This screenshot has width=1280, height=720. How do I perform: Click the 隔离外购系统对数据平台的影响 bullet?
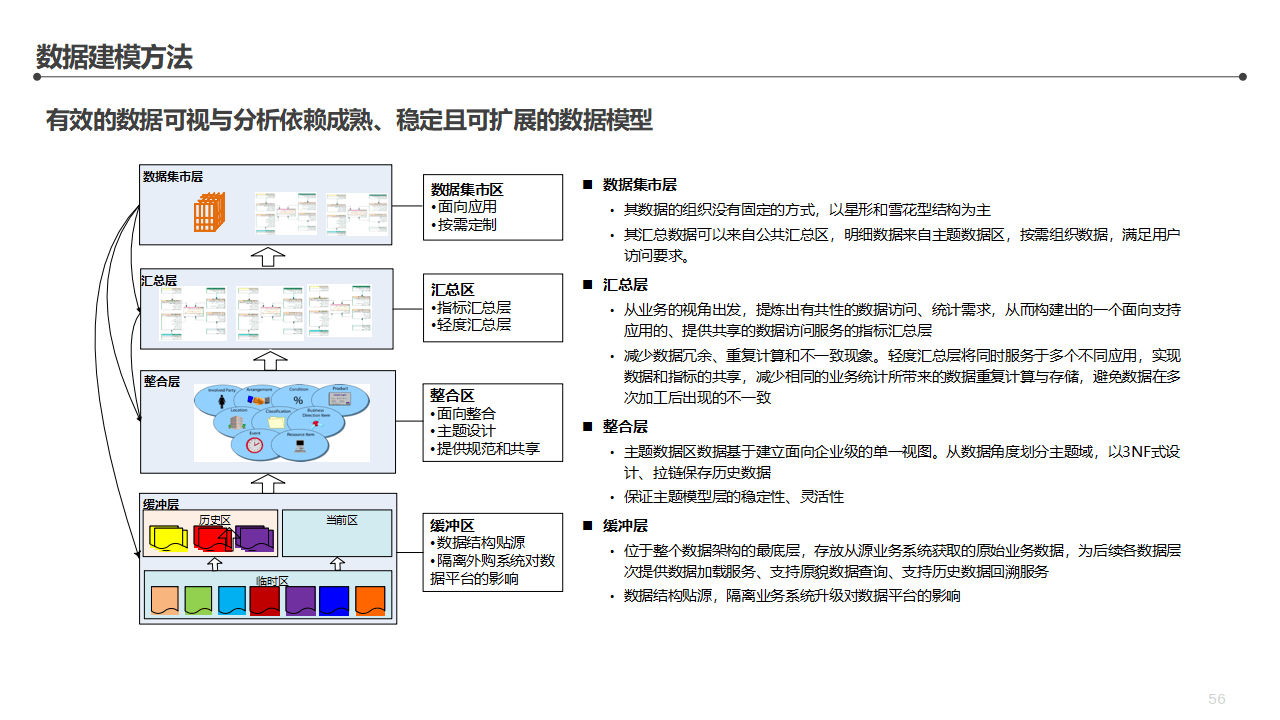point(492,569)
